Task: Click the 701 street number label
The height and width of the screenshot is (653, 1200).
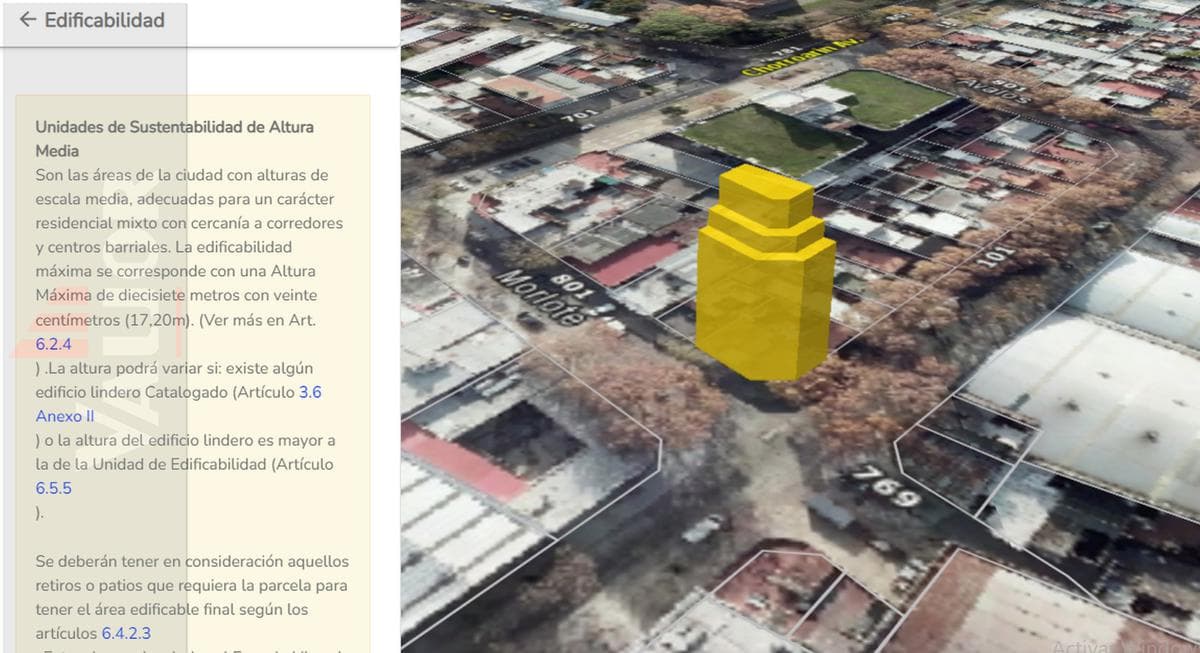Action: (x=579, y=117)
